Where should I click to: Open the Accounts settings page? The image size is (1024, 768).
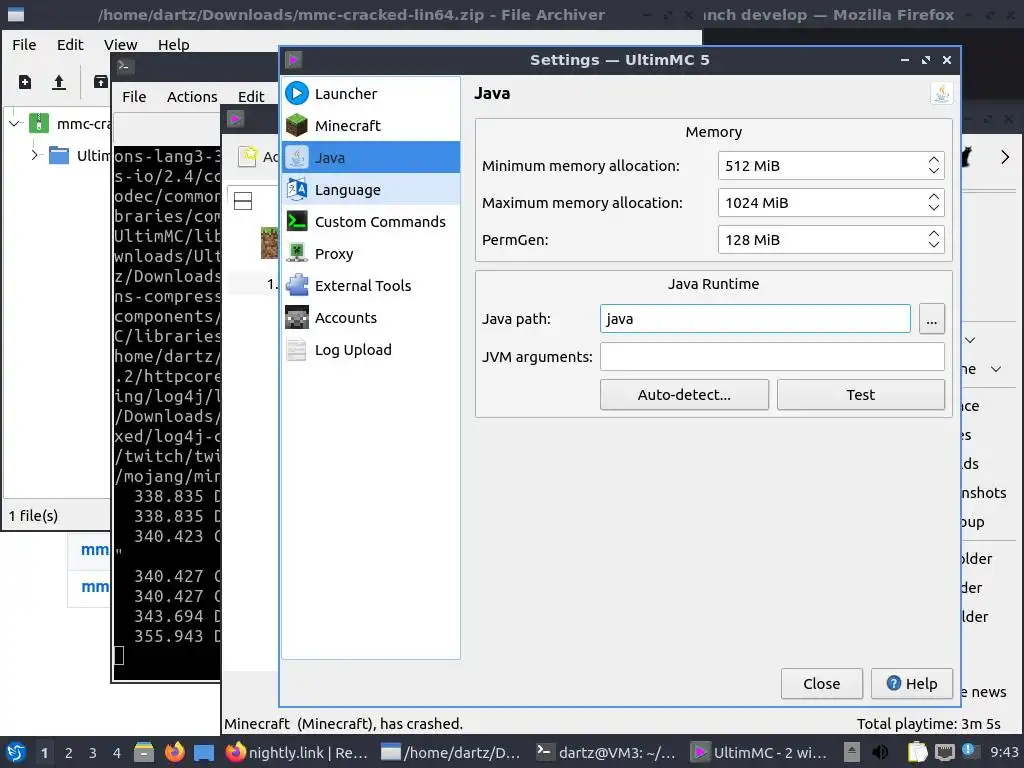(370, 317)
